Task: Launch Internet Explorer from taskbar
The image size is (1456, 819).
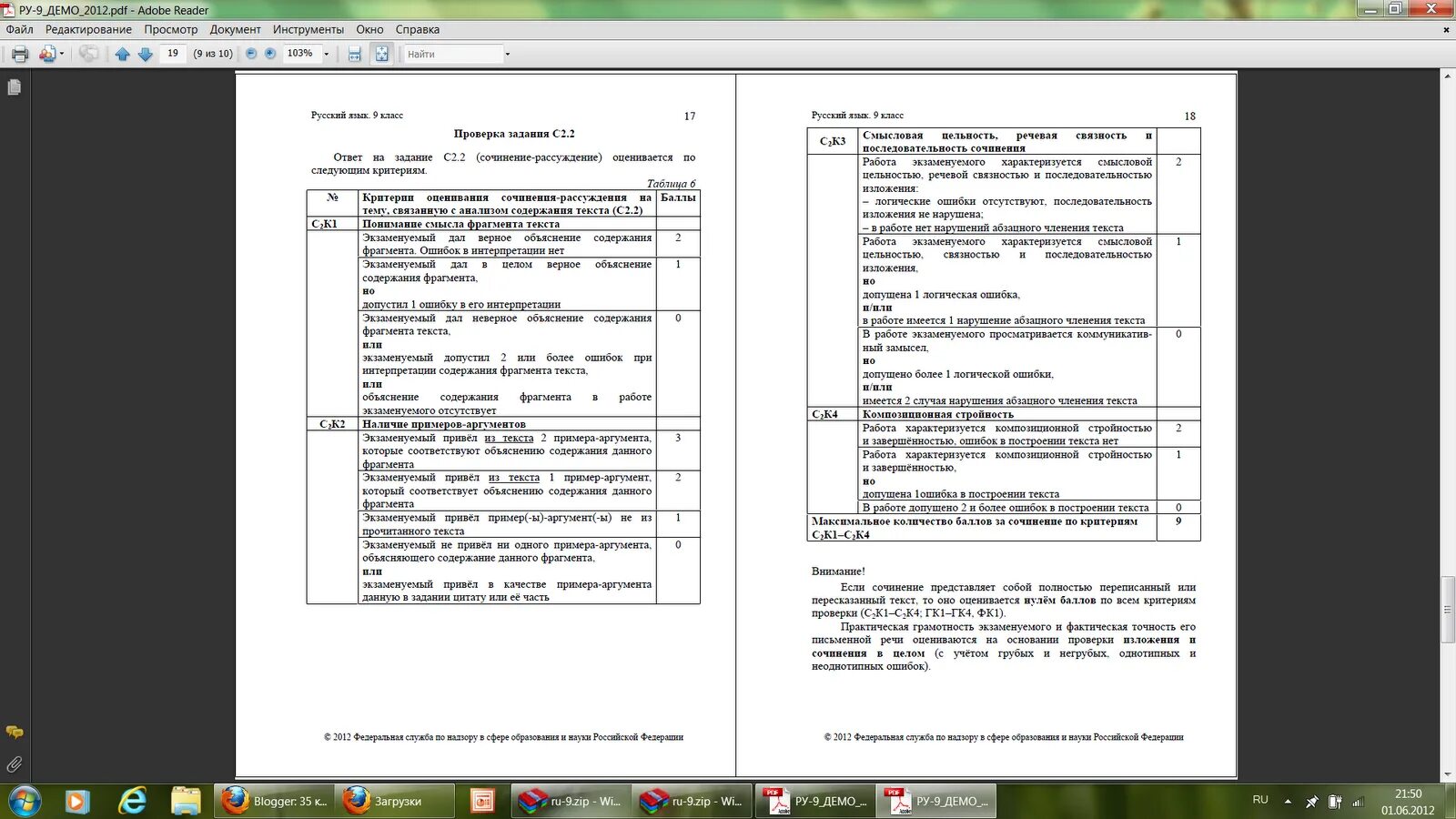Action: (133, 802)
